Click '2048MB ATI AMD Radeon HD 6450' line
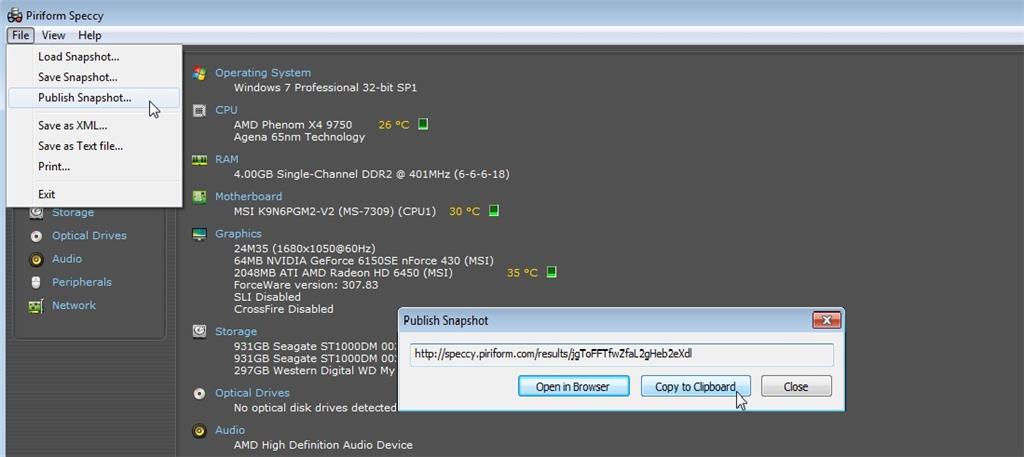This screenshot has height=457, width=1024. point(343,273)
